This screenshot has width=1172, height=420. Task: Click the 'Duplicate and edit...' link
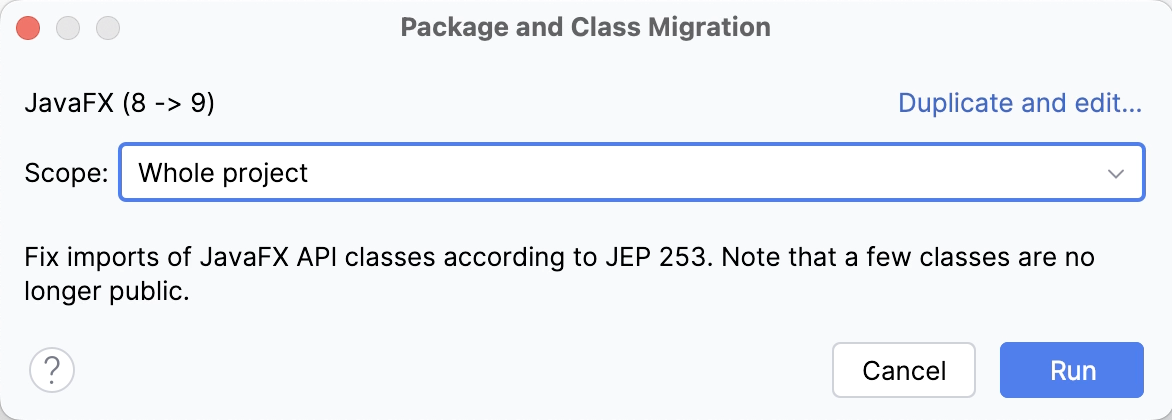[1020, 103]
